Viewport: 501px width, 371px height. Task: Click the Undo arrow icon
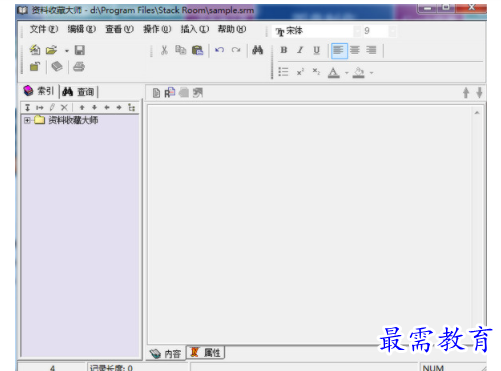(219, 50)
